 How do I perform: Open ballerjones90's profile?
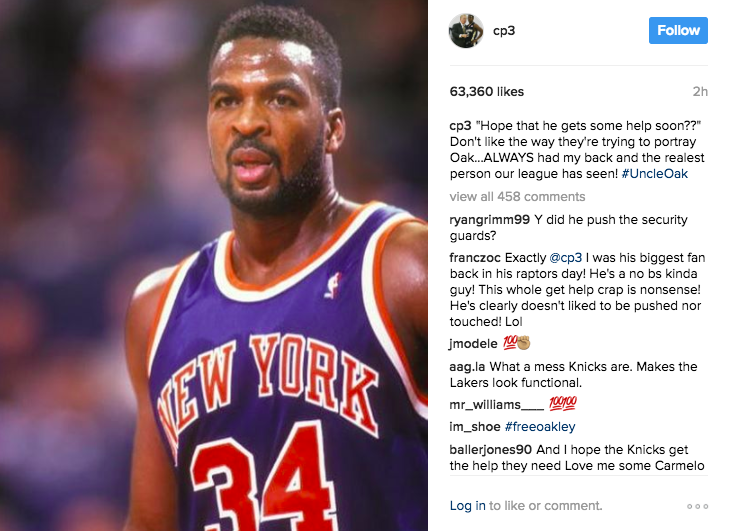click(491, 450)
